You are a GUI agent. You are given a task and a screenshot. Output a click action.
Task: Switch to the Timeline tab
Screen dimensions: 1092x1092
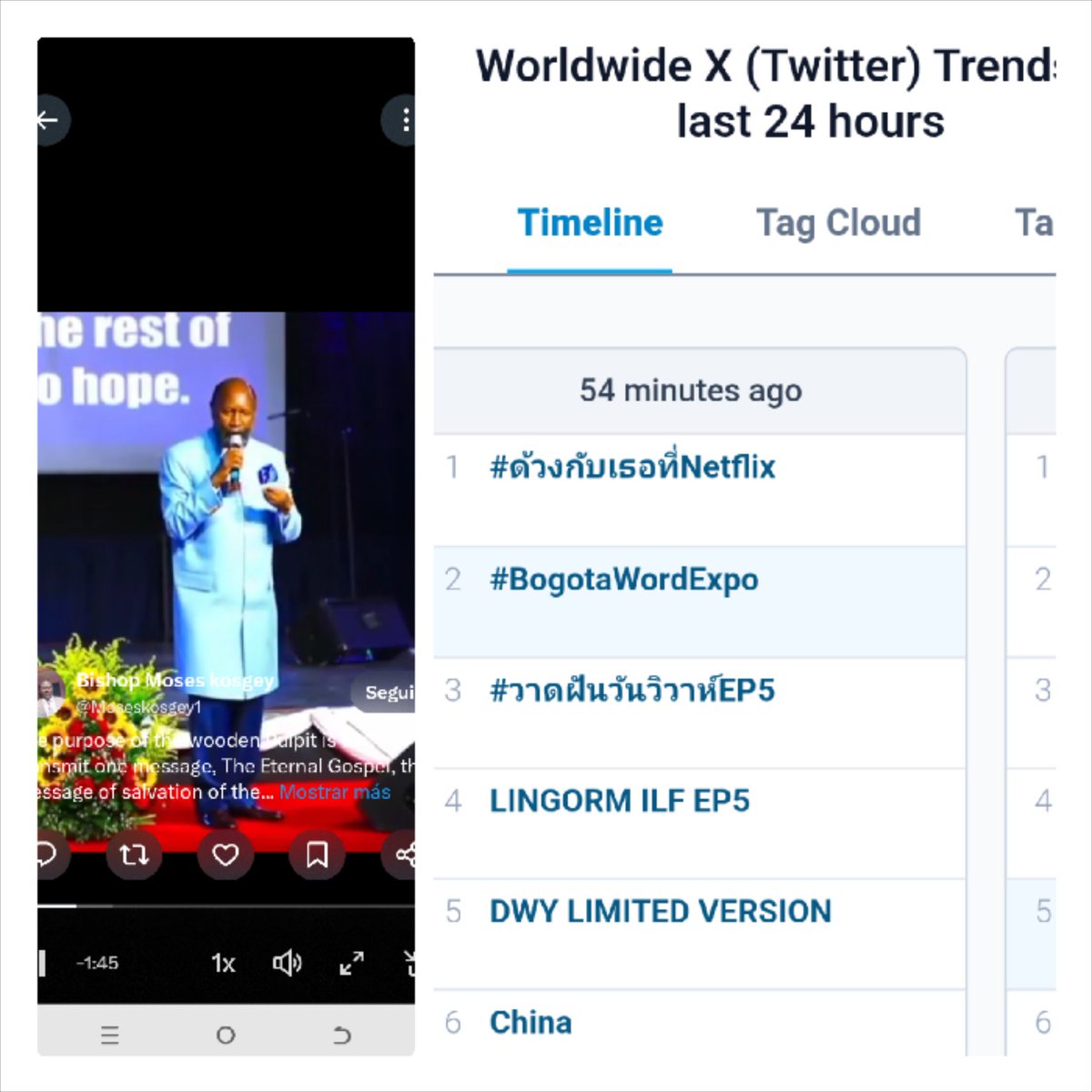point(590,223)
